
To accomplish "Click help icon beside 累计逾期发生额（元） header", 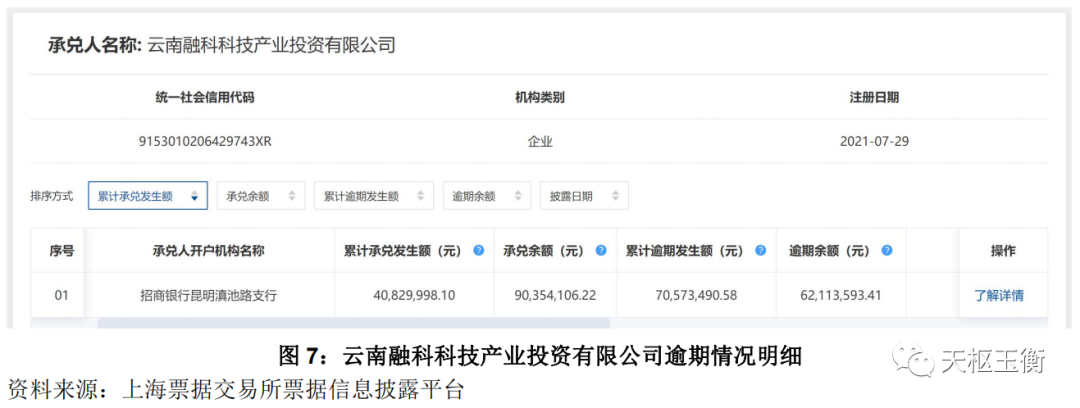I will [761, 250].
